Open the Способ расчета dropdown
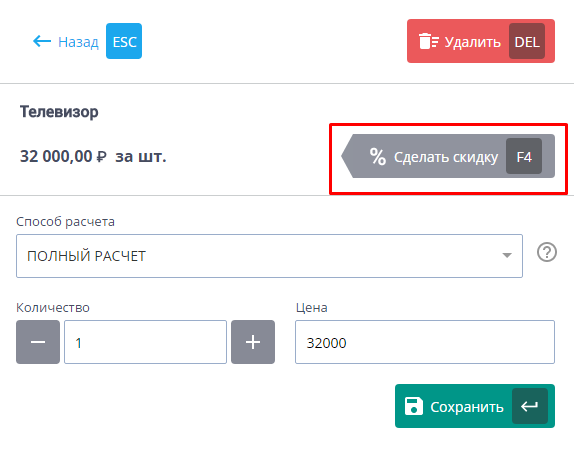The width and height of the screenshot is (574, 449). (269, 256)
